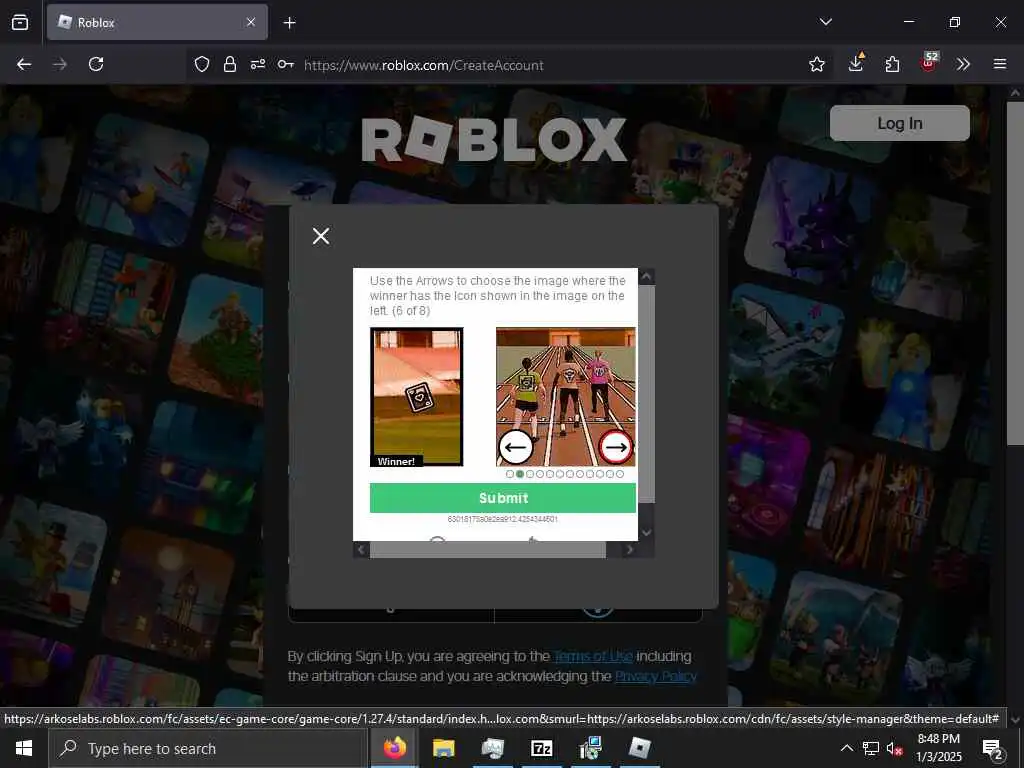The width and height of the screenshot is (1024, 768).
Task: Open the notification center with 2 alerts
Action: coord(993,749)
